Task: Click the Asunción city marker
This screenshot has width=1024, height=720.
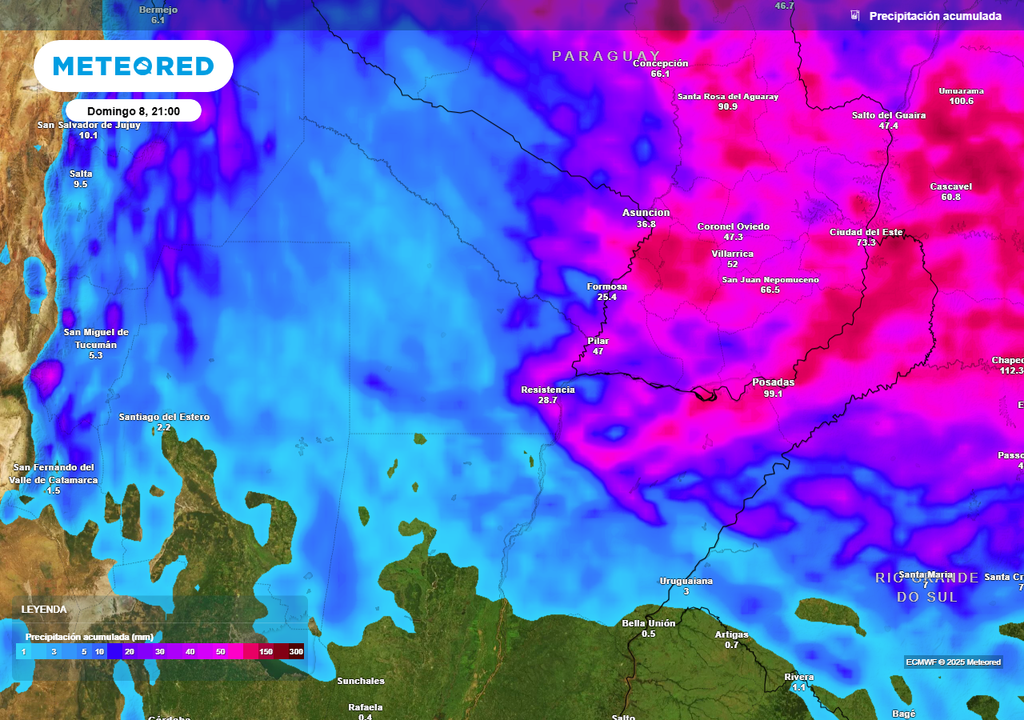Action: [x=644, y=217]
